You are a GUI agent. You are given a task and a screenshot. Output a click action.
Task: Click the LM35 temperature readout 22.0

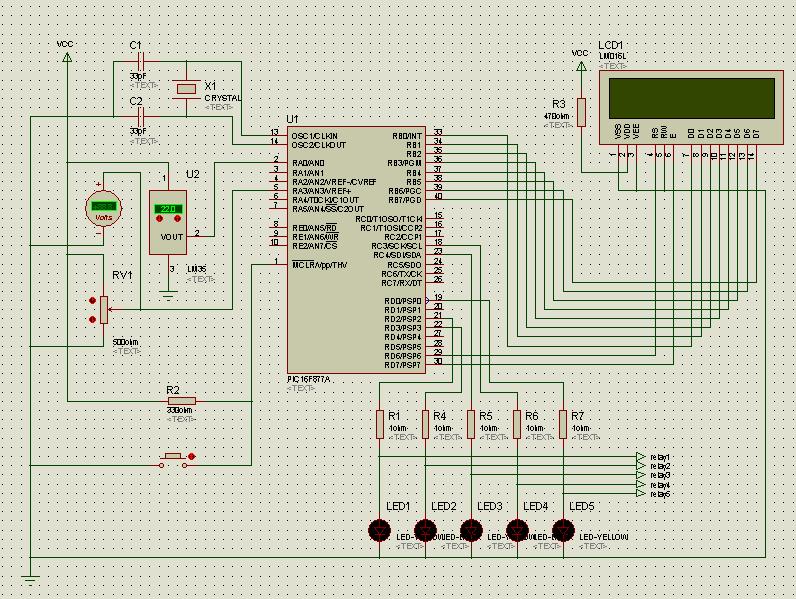point(168,209)
